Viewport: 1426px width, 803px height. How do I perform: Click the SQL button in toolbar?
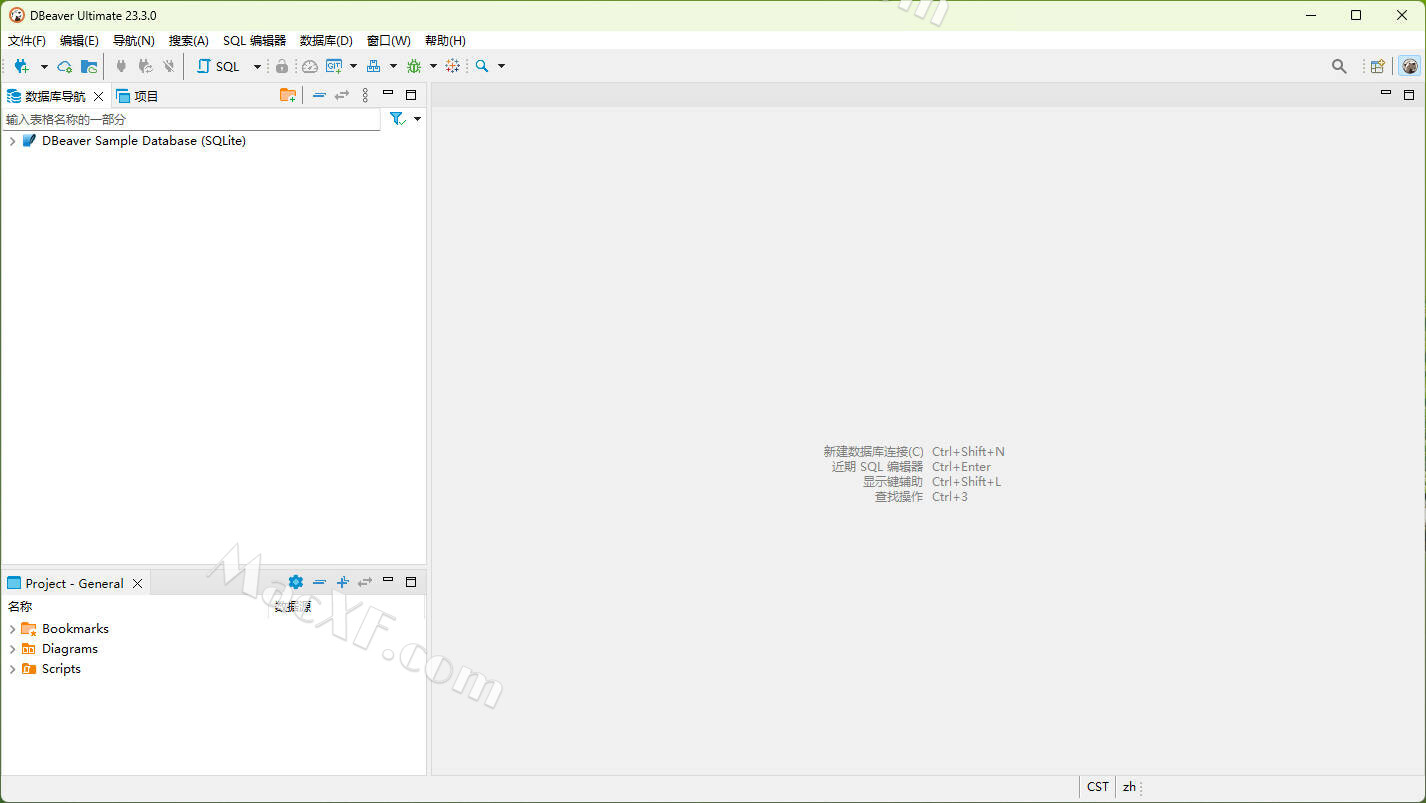click(x=219, y=66)
